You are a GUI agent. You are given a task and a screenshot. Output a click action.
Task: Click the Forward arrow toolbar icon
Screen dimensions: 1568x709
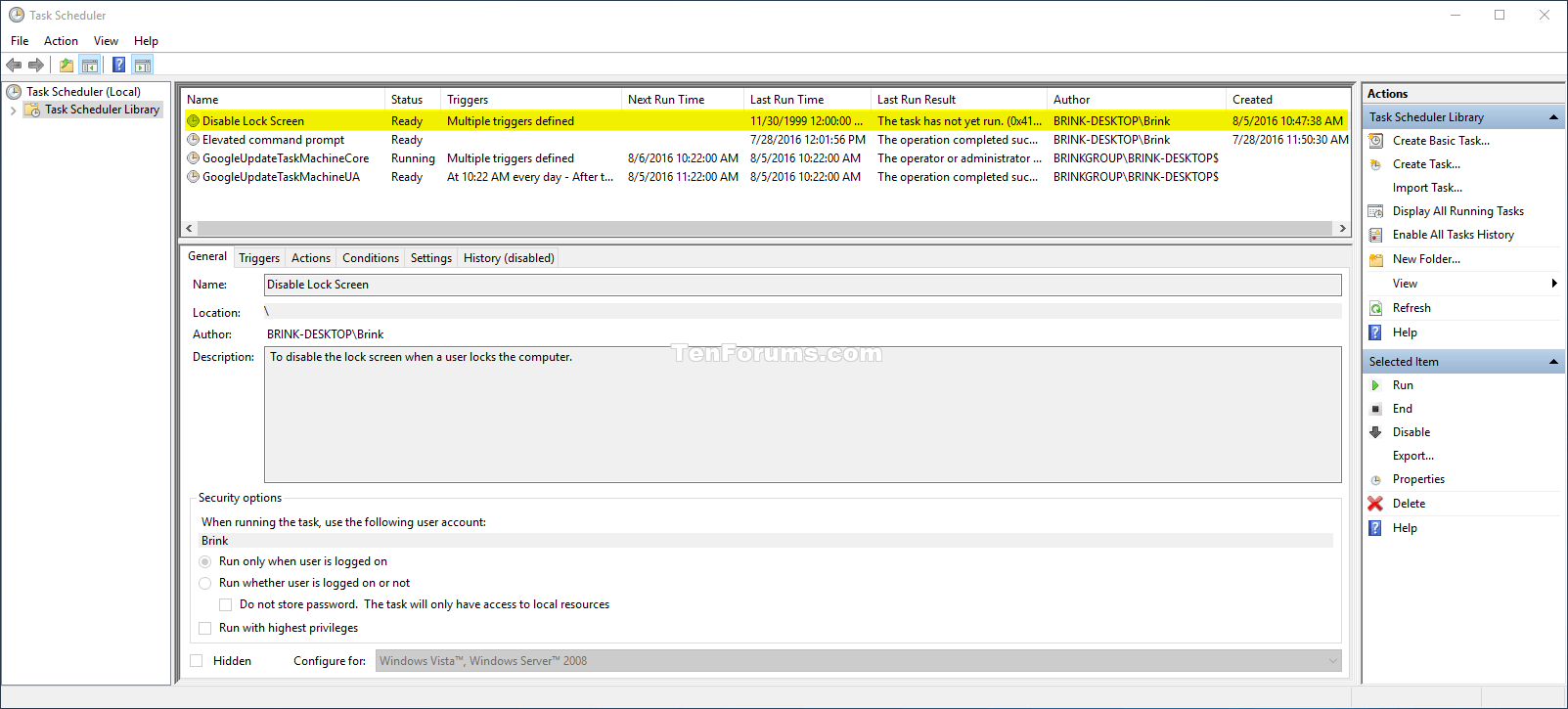tap(36, 66)
